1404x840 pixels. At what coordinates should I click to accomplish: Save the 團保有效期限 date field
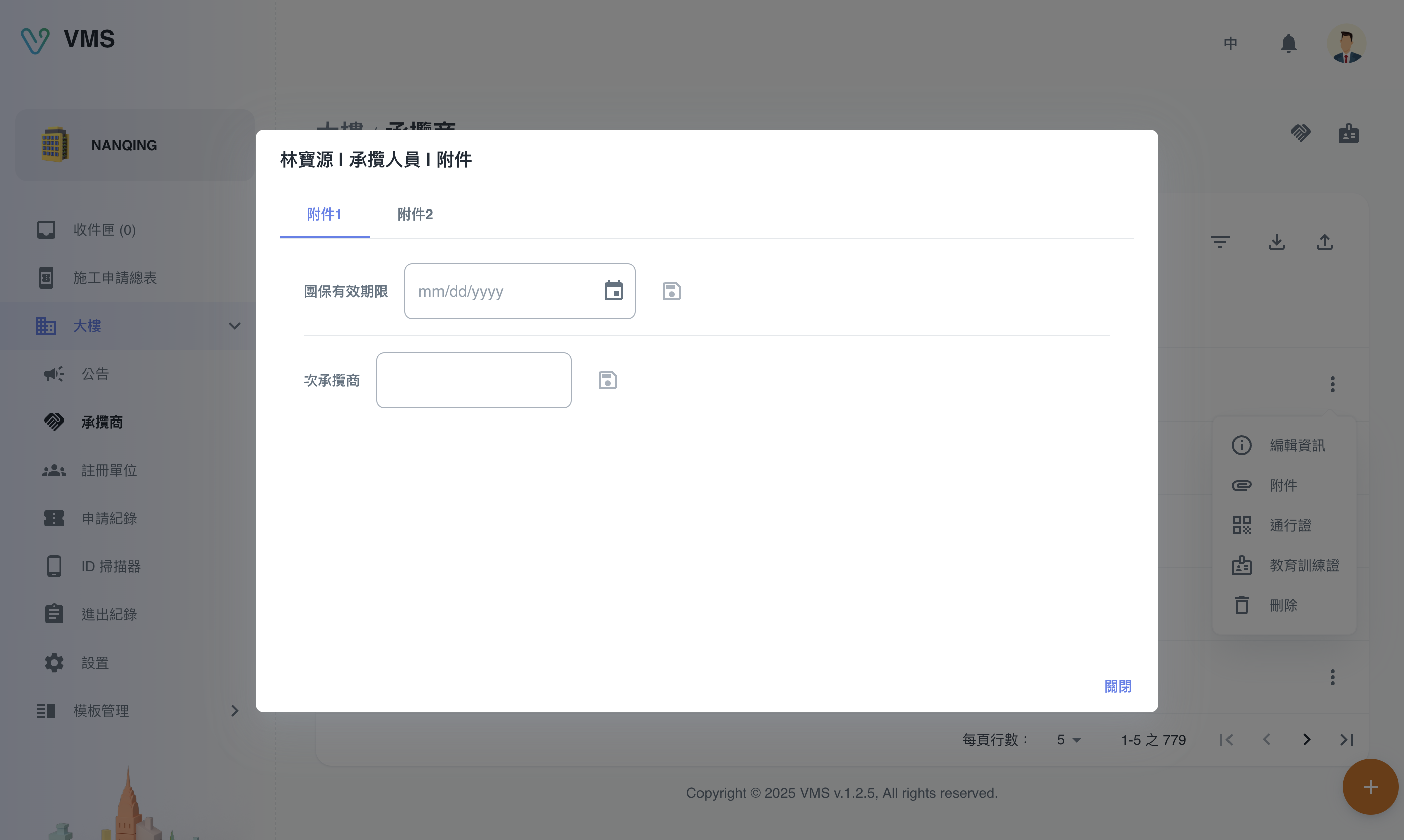[x=671, y=291]
